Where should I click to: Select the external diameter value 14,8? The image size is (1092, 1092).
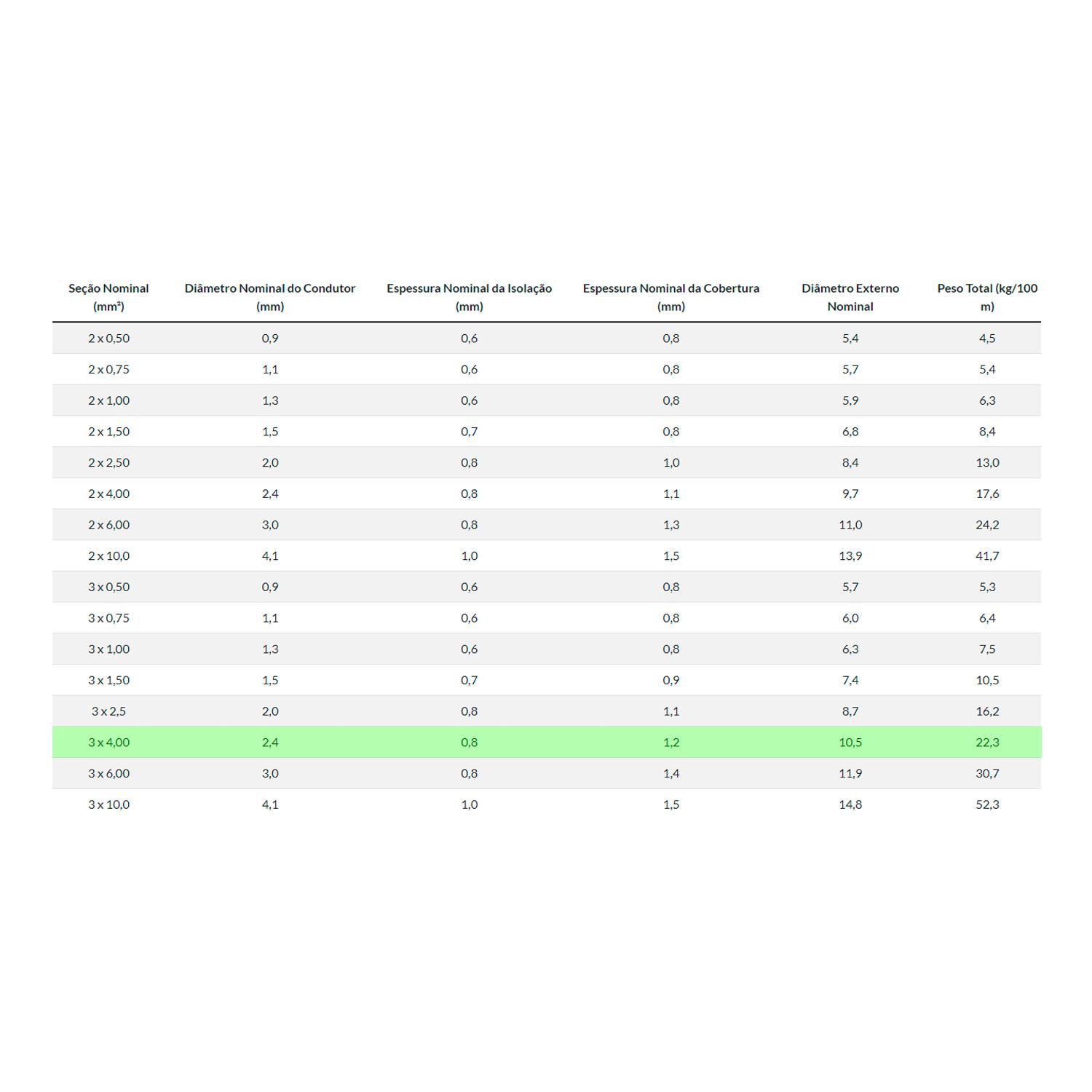pyautogui.click(x=850, y=804)
